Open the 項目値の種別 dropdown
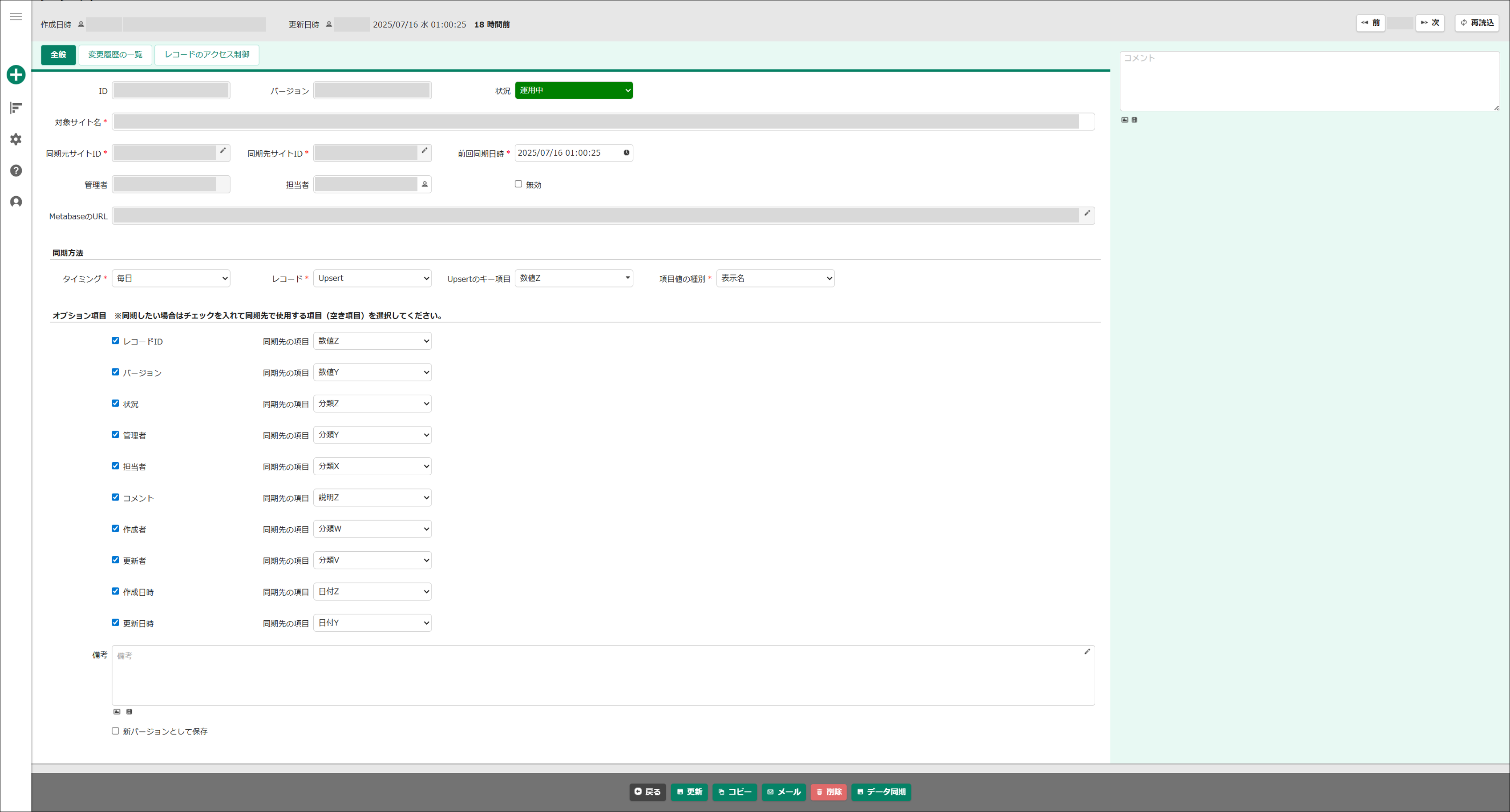This screenshot has width=1510, height=812. (x=775, y=278)
